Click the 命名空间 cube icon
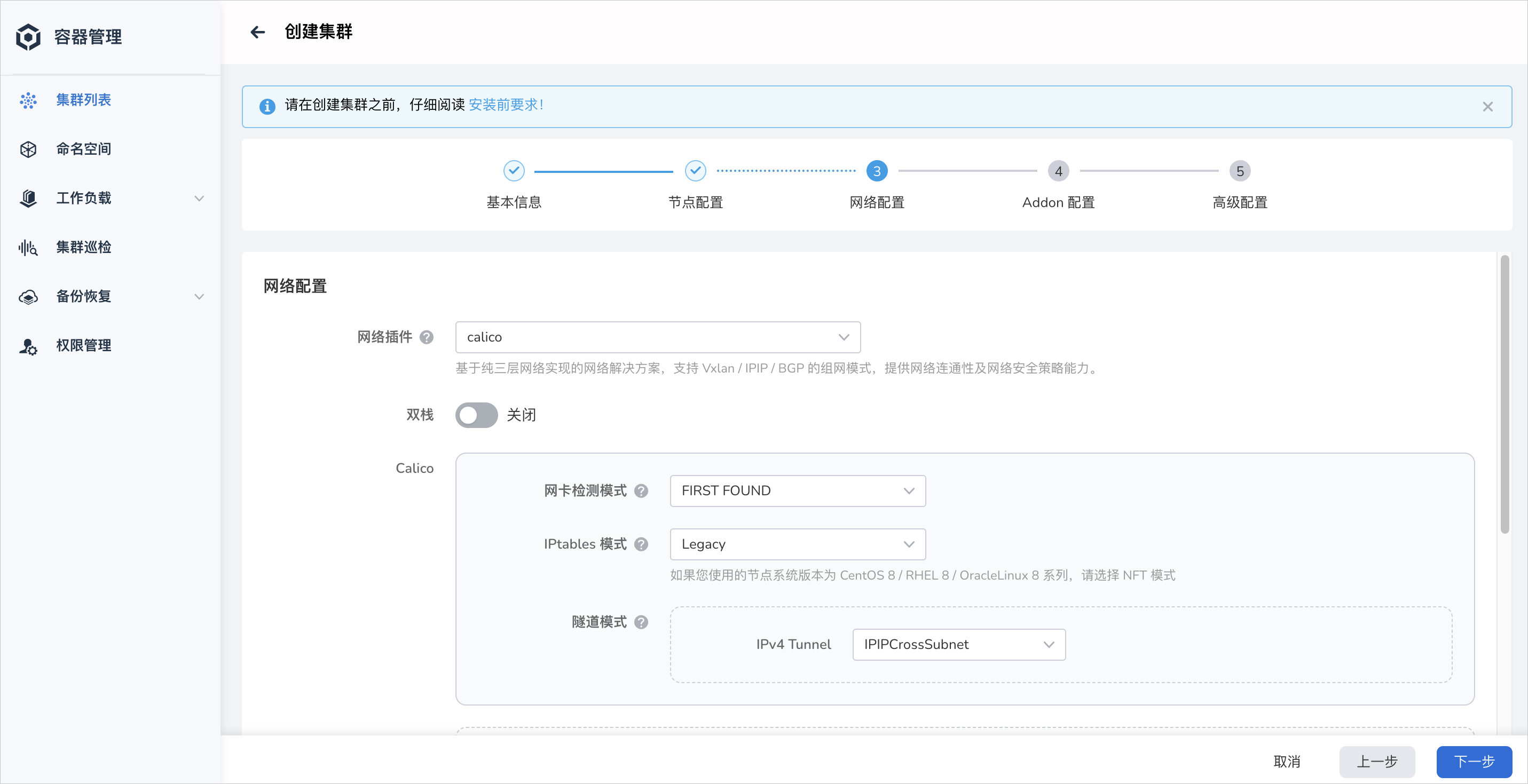Image resolution: width=1528 pixels, height=784 pixels. (x=28, y=149)
